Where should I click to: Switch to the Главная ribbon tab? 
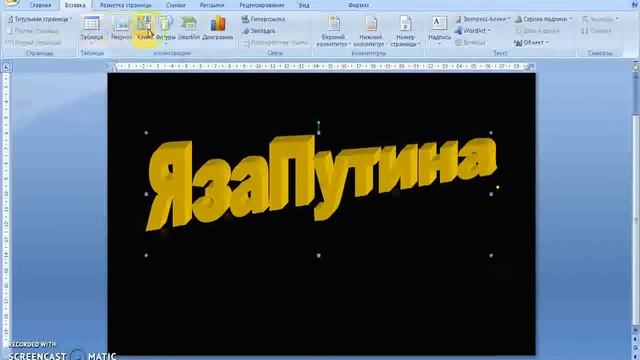40,5
